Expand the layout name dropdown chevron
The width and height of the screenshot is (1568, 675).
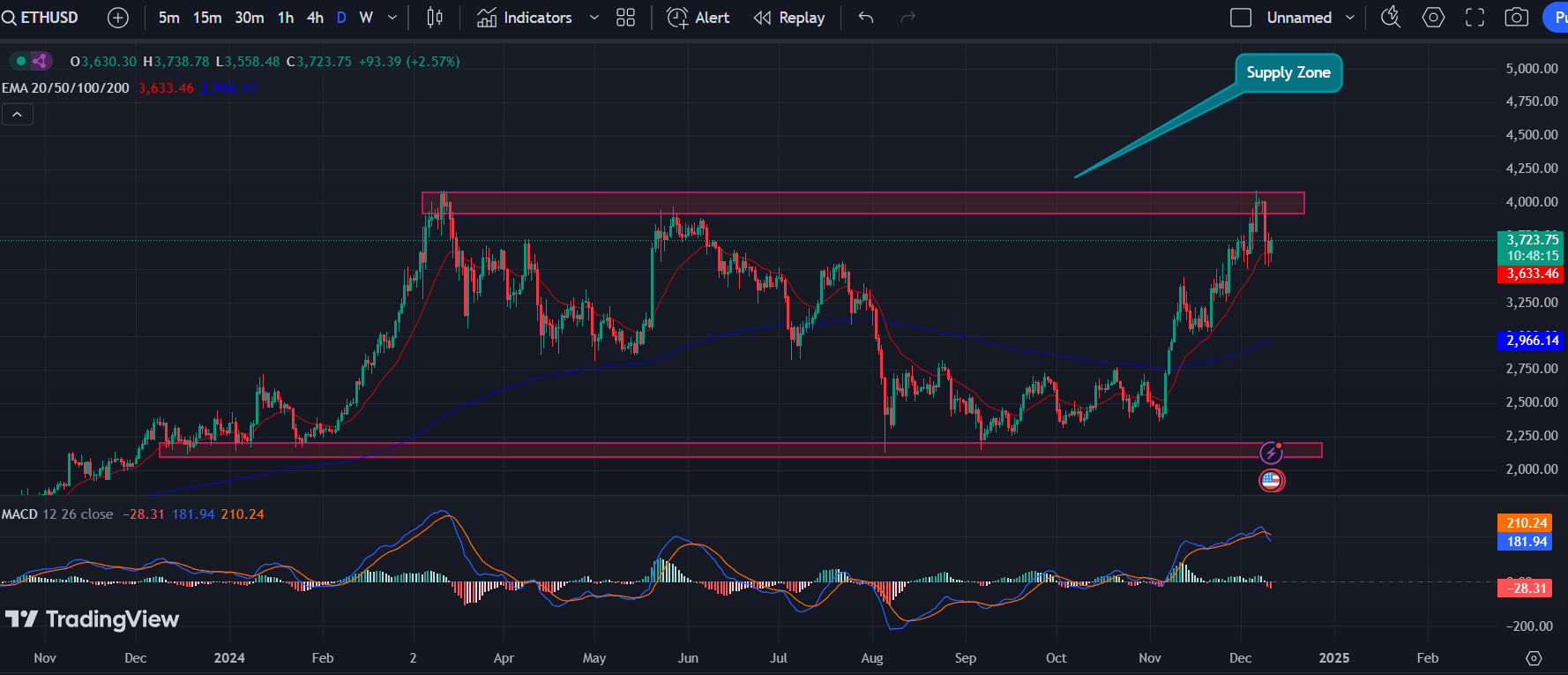1350,18
